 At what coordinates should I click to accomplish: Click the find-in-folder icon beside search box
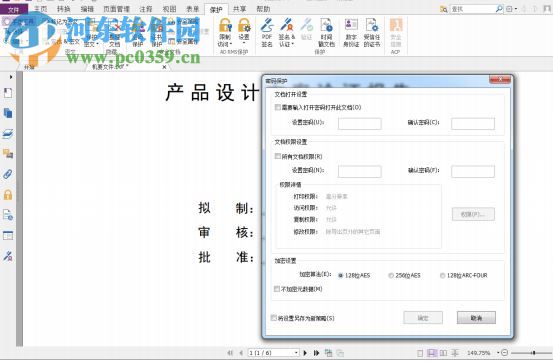point(444,9)
